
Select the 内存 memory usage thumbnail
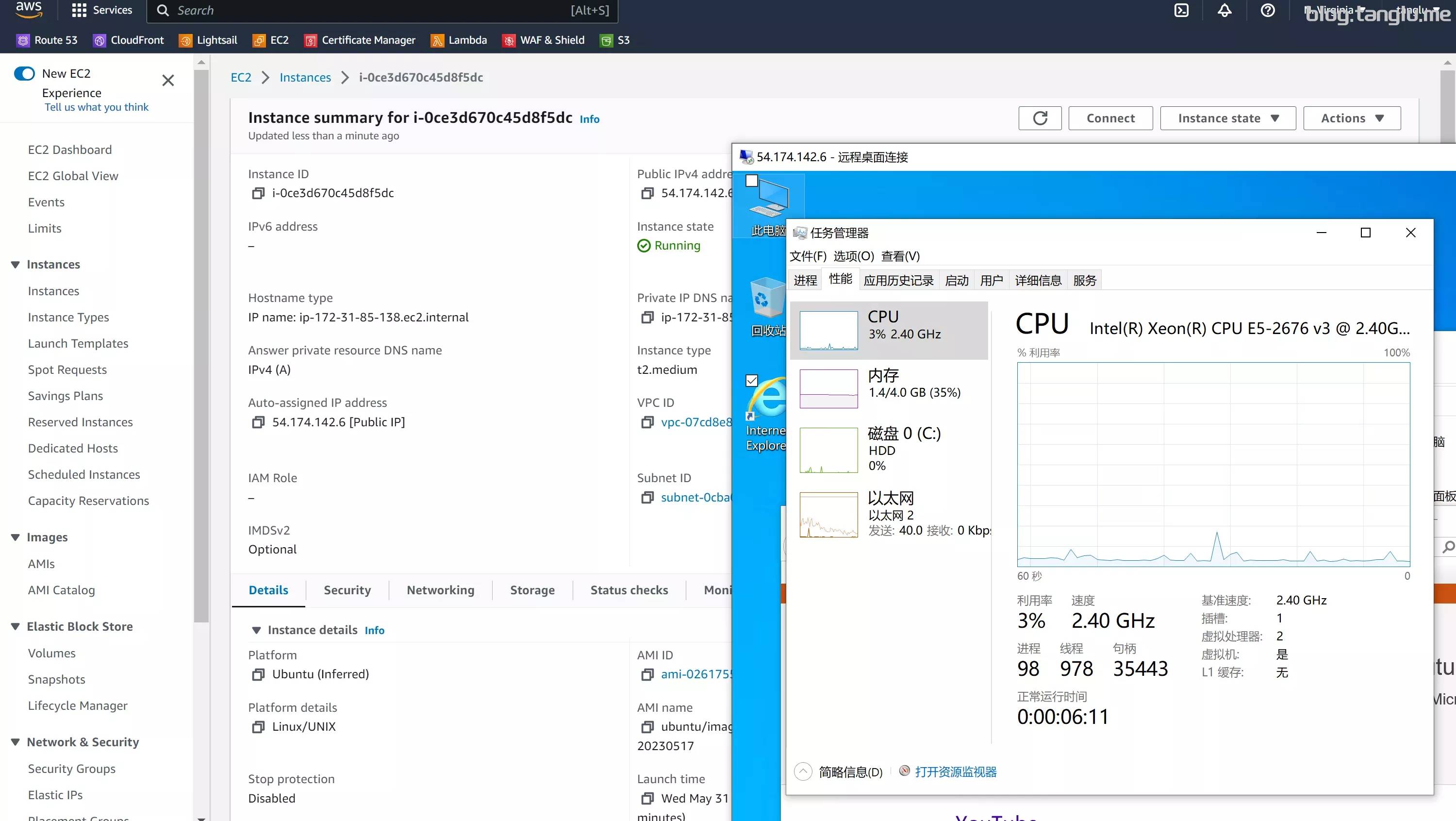click(828, 388)
